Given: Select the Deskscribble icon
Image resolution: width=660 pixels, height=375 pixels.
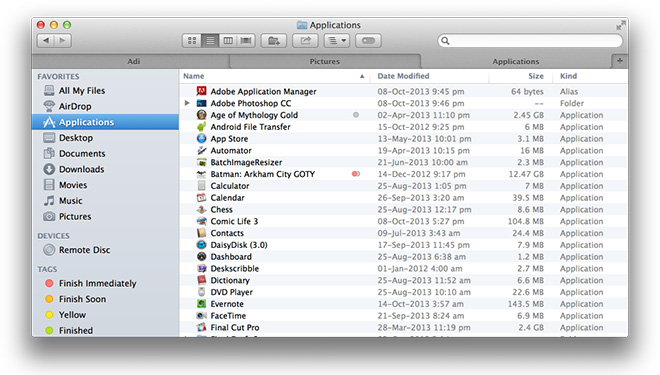Looking at the screenshot, I should [x=202, y=268].
